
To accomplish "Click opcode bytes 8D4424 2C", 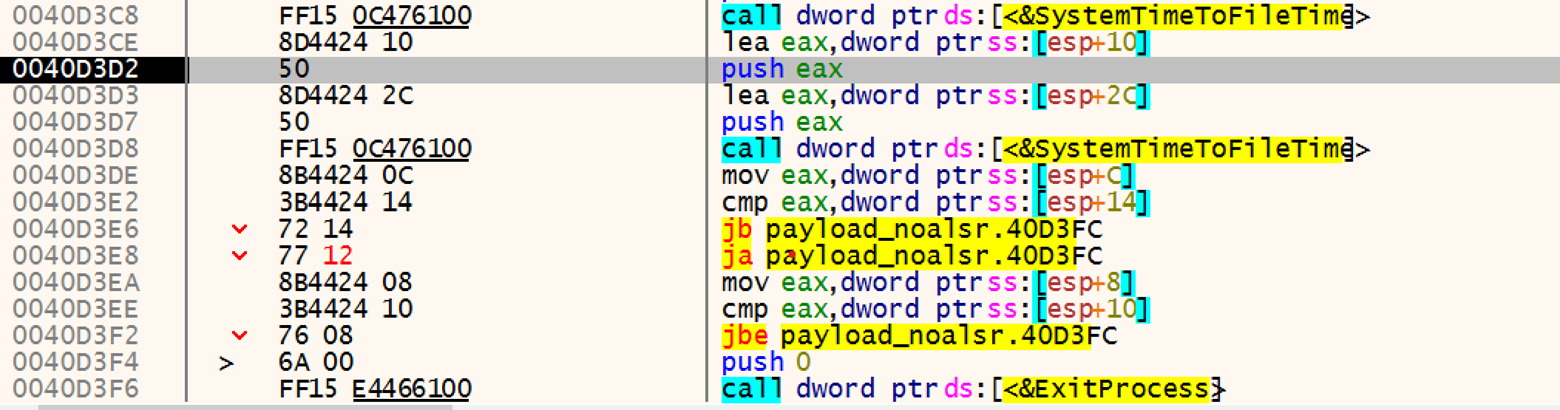I will click(x=346, y=96).
